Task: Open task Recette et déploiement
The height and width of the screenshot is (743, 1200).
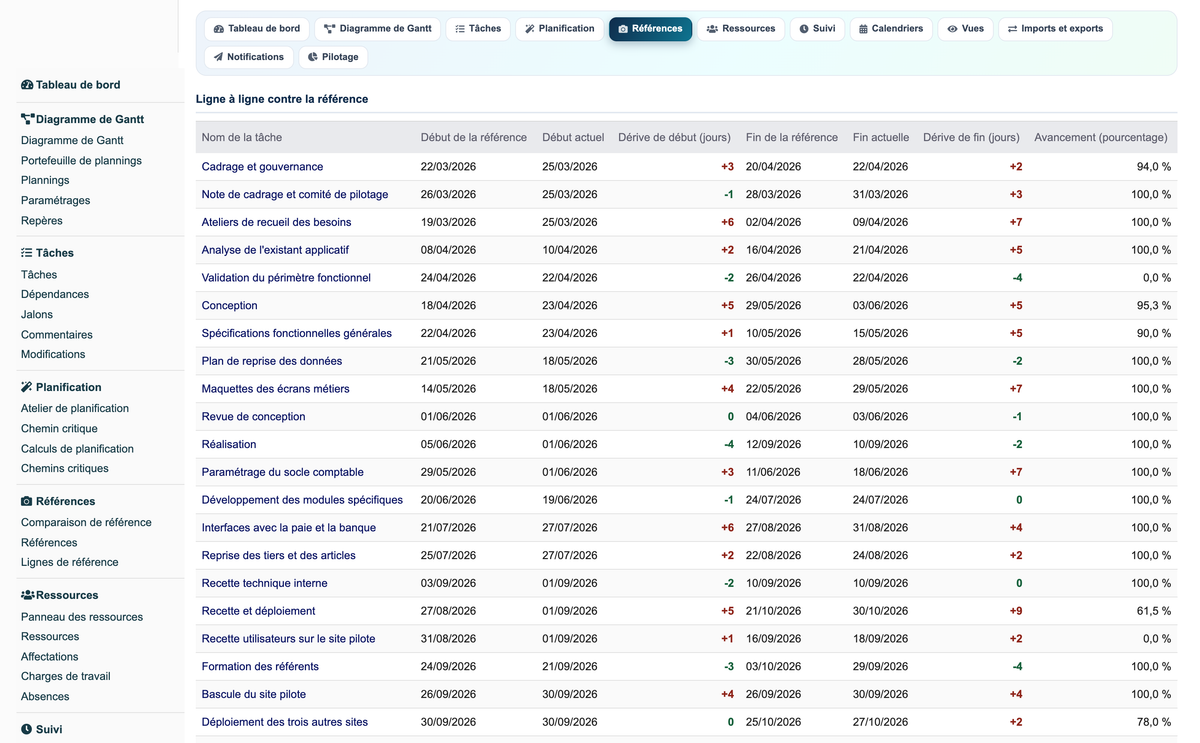Action: click(258, 611)
